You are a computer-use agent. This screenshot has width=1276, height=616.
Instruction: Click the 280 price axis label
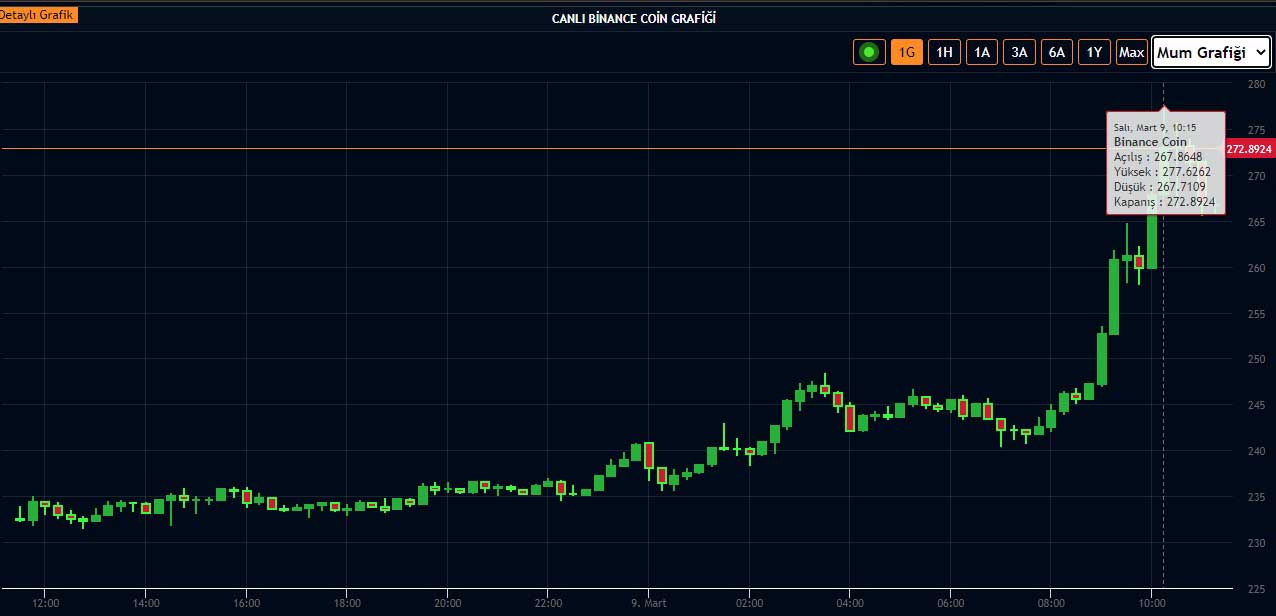point(1256,84)
